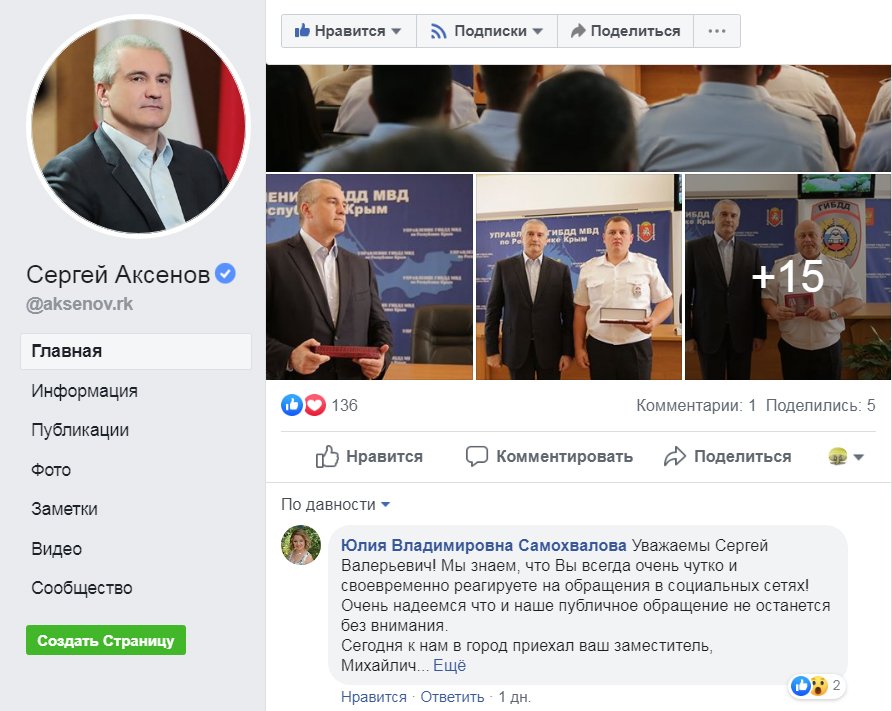Screen dimensions: 892x711
Task: Open the post-as identity selector dropdown
Action: (846, 456)
